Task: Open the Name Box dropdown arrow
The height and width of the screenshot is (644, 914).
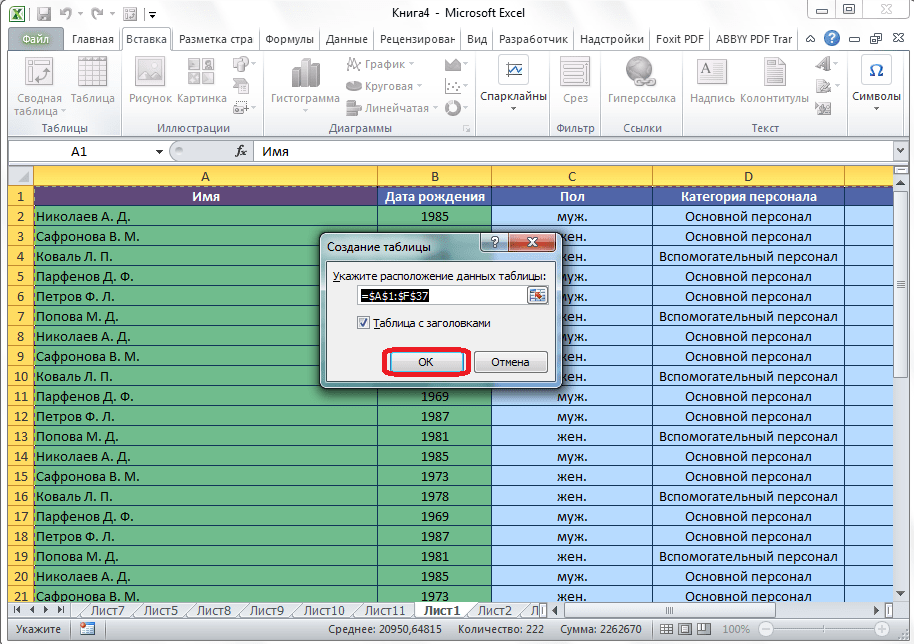Action: 159,151
